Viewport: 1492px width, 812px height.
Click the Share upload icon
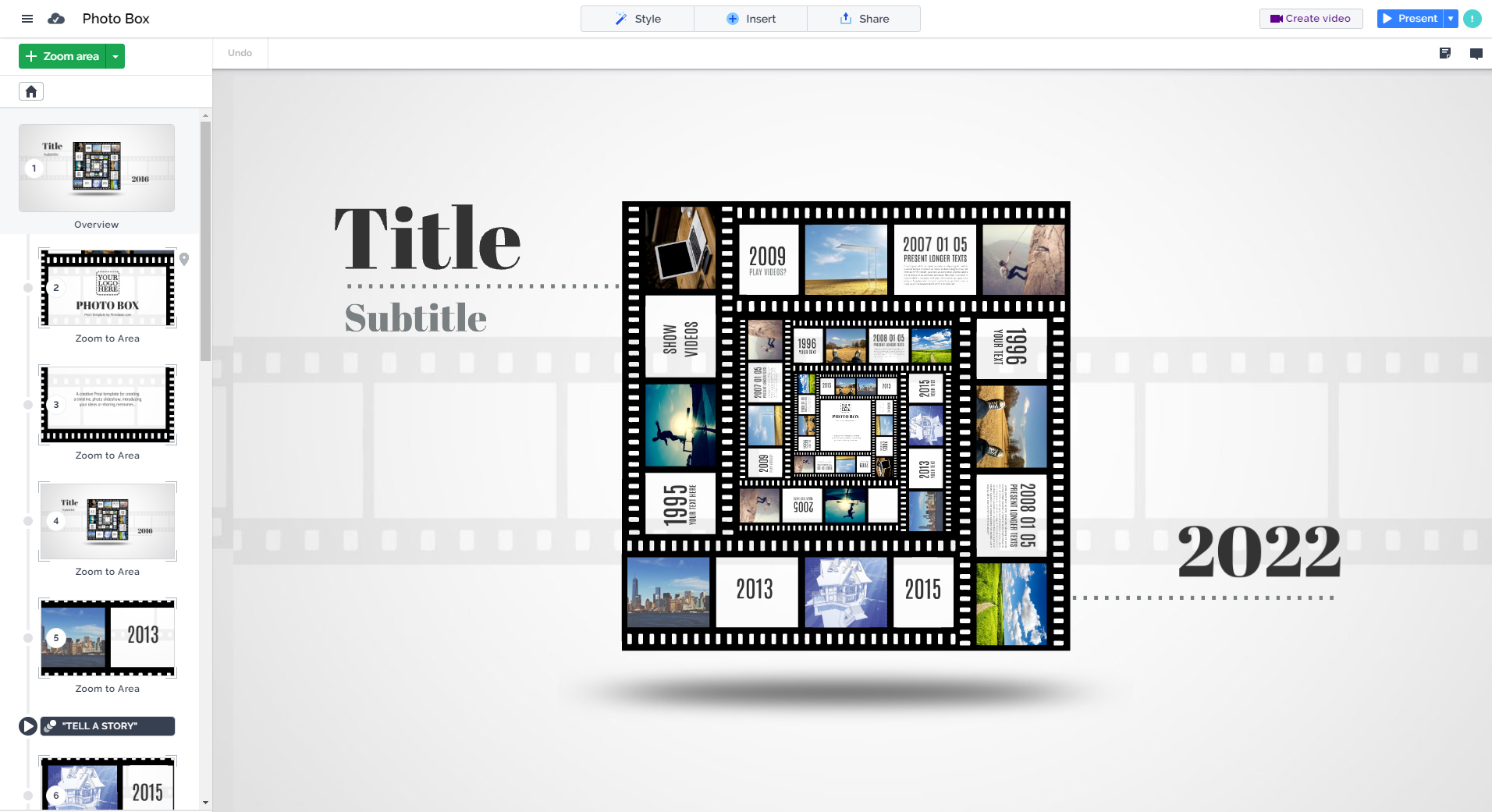tap(846, 18)
